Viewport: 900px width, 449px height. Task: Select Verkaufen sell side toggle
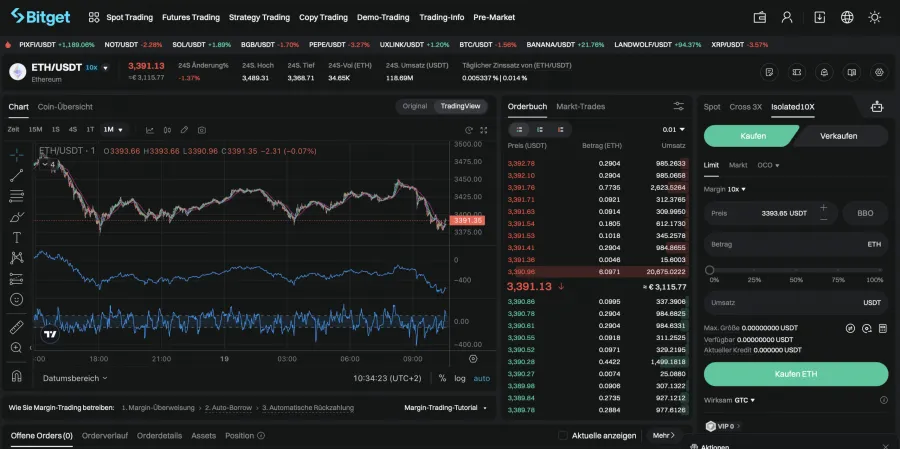tap(839, 136)
